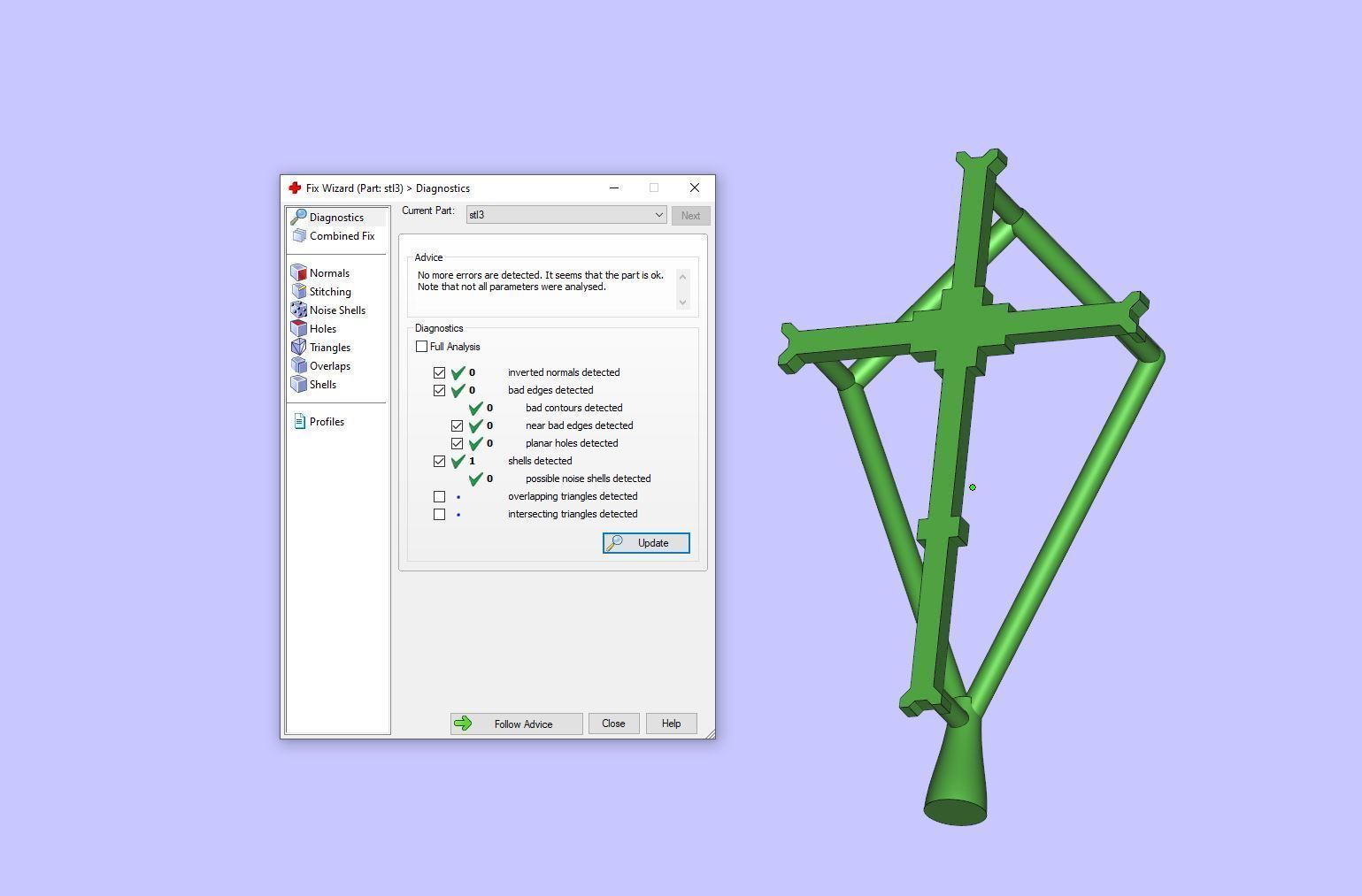Click 'possible noise shells detected' text
Viewport: 1362px width, 896px height.
pyautogui.click(x=588, y=479)
